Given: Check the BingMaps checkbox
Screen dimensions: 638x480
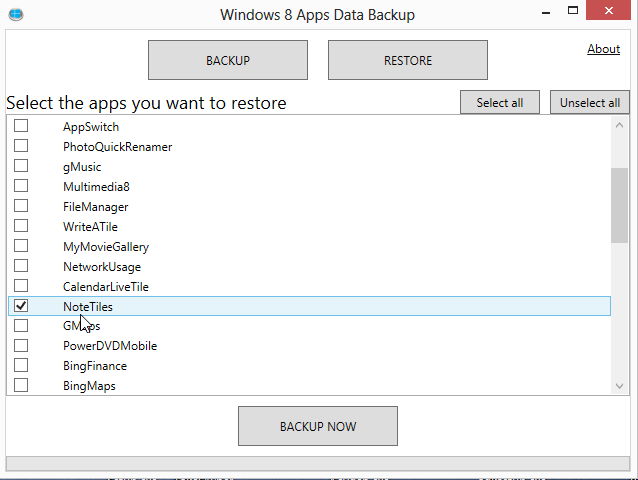Looking at the screenshot, I should (21, 385).
